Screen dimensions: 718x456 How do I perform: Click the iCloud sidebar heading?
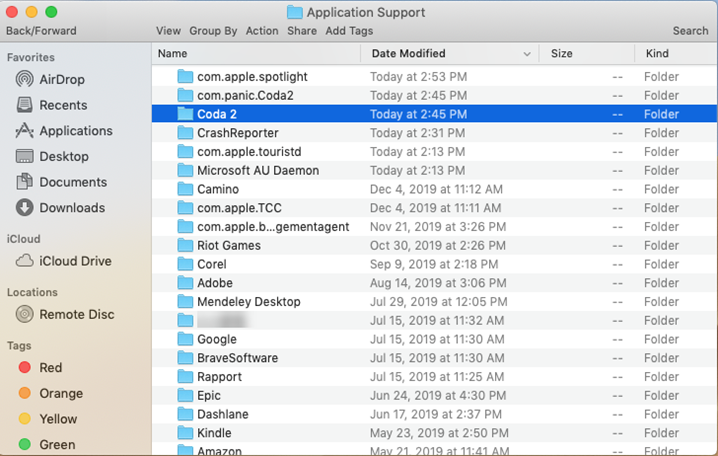23,239
